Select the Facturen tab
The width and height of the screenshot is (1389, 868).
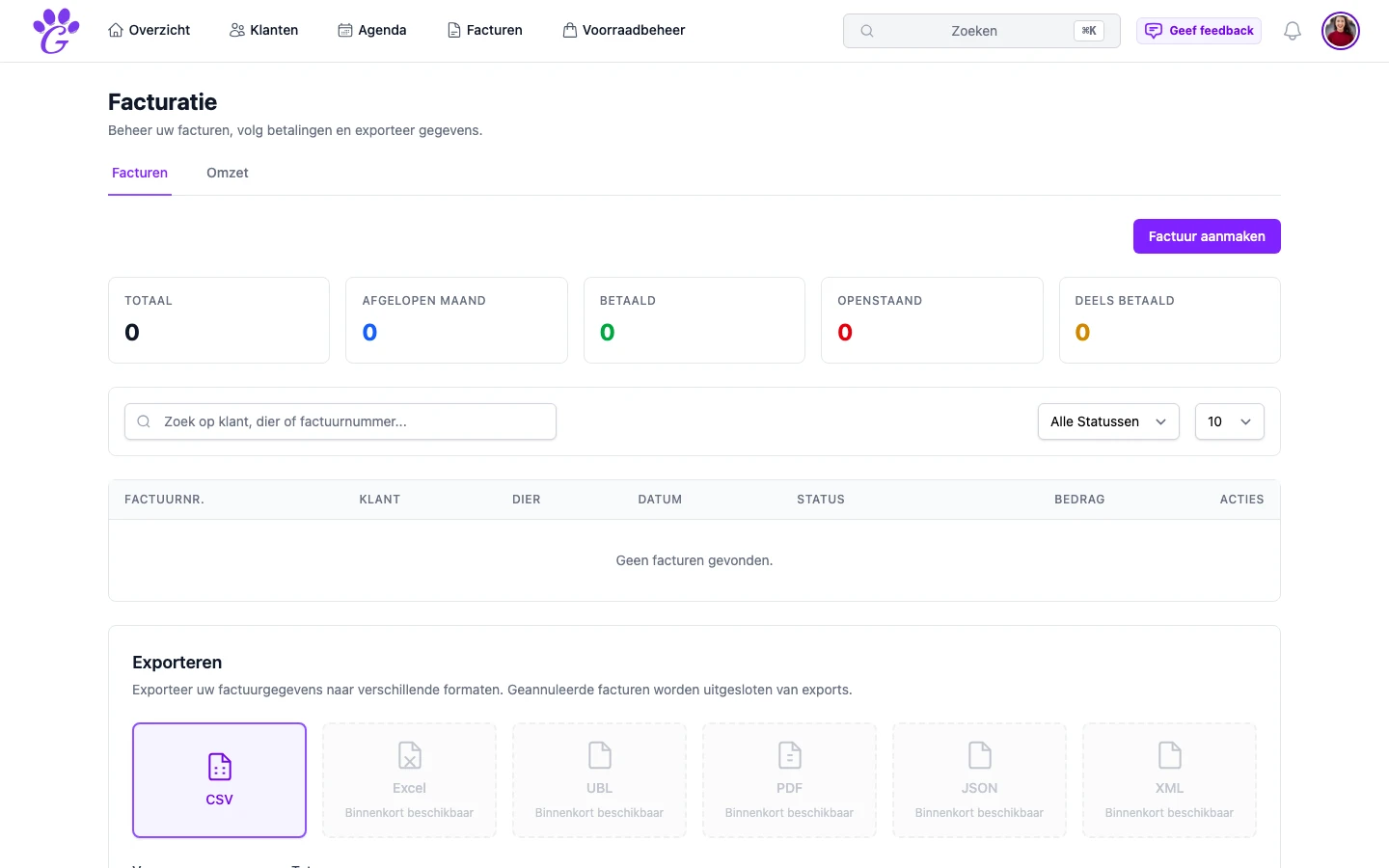tap(140, 174)
